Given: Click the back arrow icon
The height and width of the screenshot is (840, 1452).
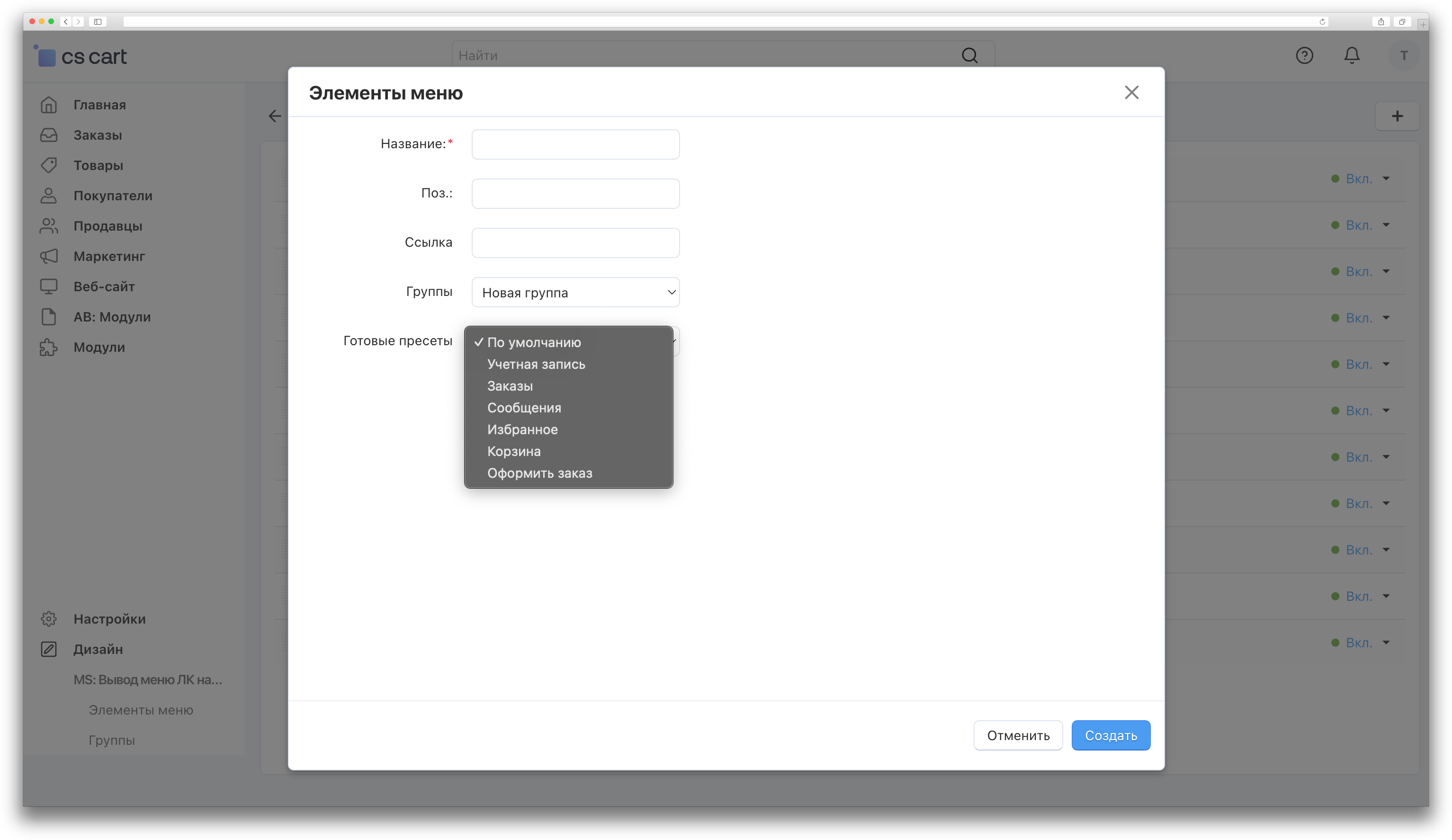Looking at the screenshot, I should pyautogui.click(x=275, y=116).
